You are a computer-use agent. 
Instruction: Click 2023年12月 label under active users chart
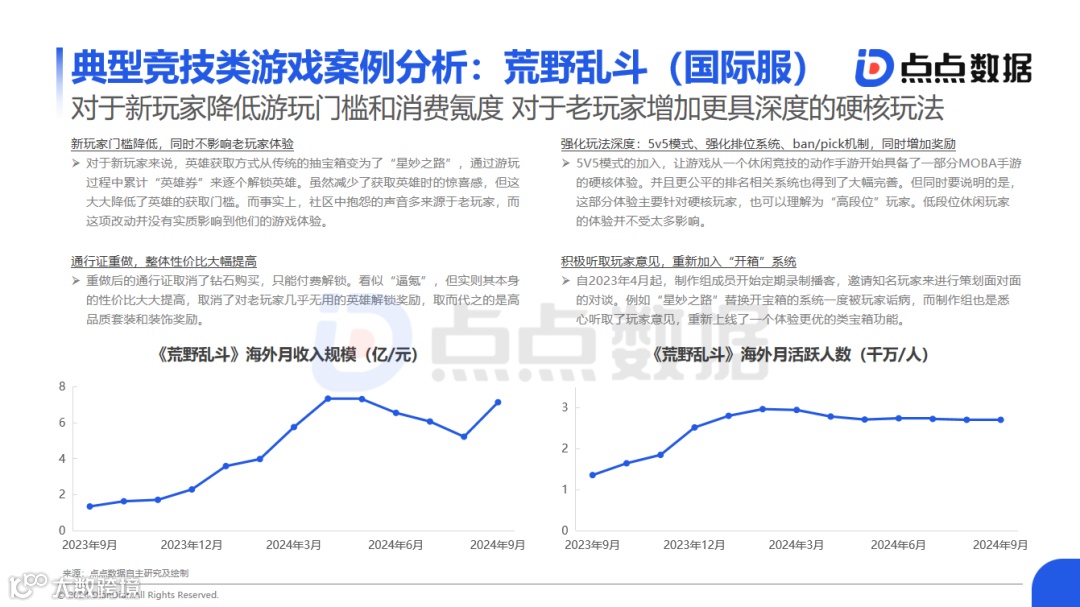tap(694, 545)
